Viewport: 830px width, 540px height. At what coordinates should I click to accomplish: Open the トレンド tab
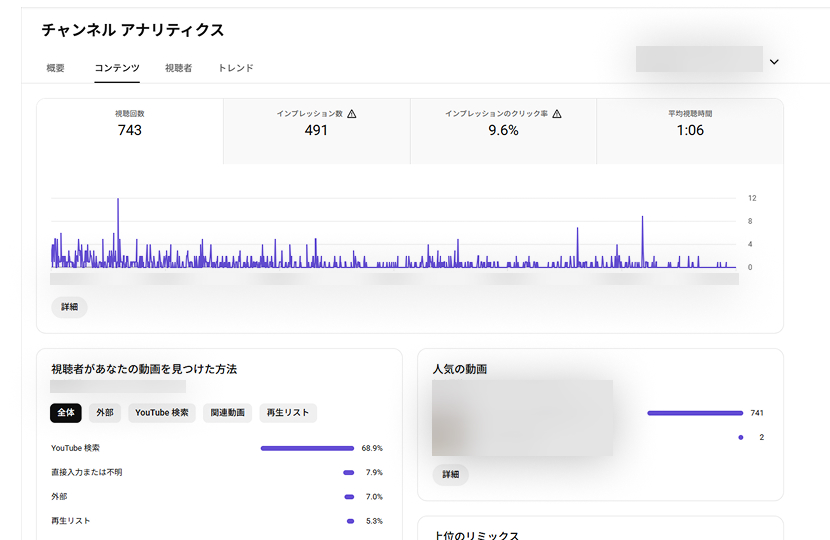[x=236, y=68]
